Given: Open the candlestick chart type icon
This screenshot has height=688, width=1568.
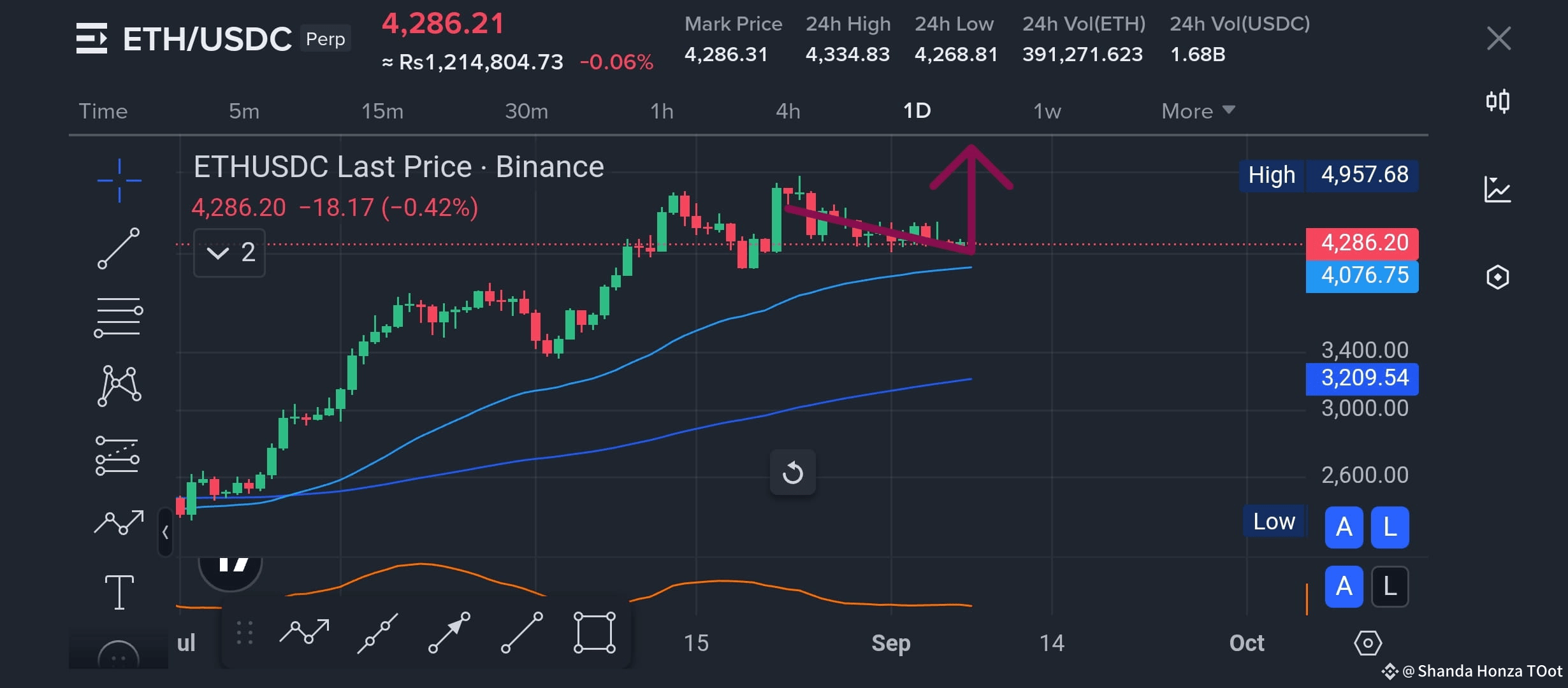Looking at the screenshot, I should [x=1497, y=101].
